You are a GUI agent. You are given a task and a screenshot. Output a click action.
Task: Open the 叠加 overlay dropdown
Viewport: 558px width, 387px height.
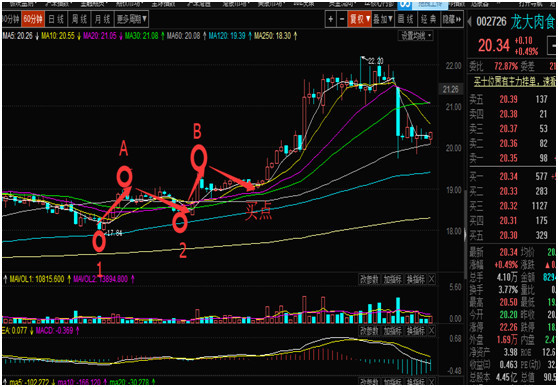(x=383, y=19)
